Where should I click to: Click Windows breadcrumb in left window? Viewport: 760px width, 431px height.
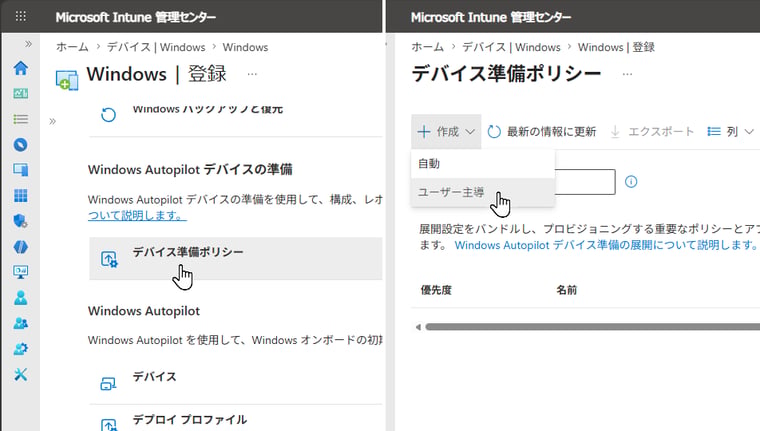coord(245,47)
